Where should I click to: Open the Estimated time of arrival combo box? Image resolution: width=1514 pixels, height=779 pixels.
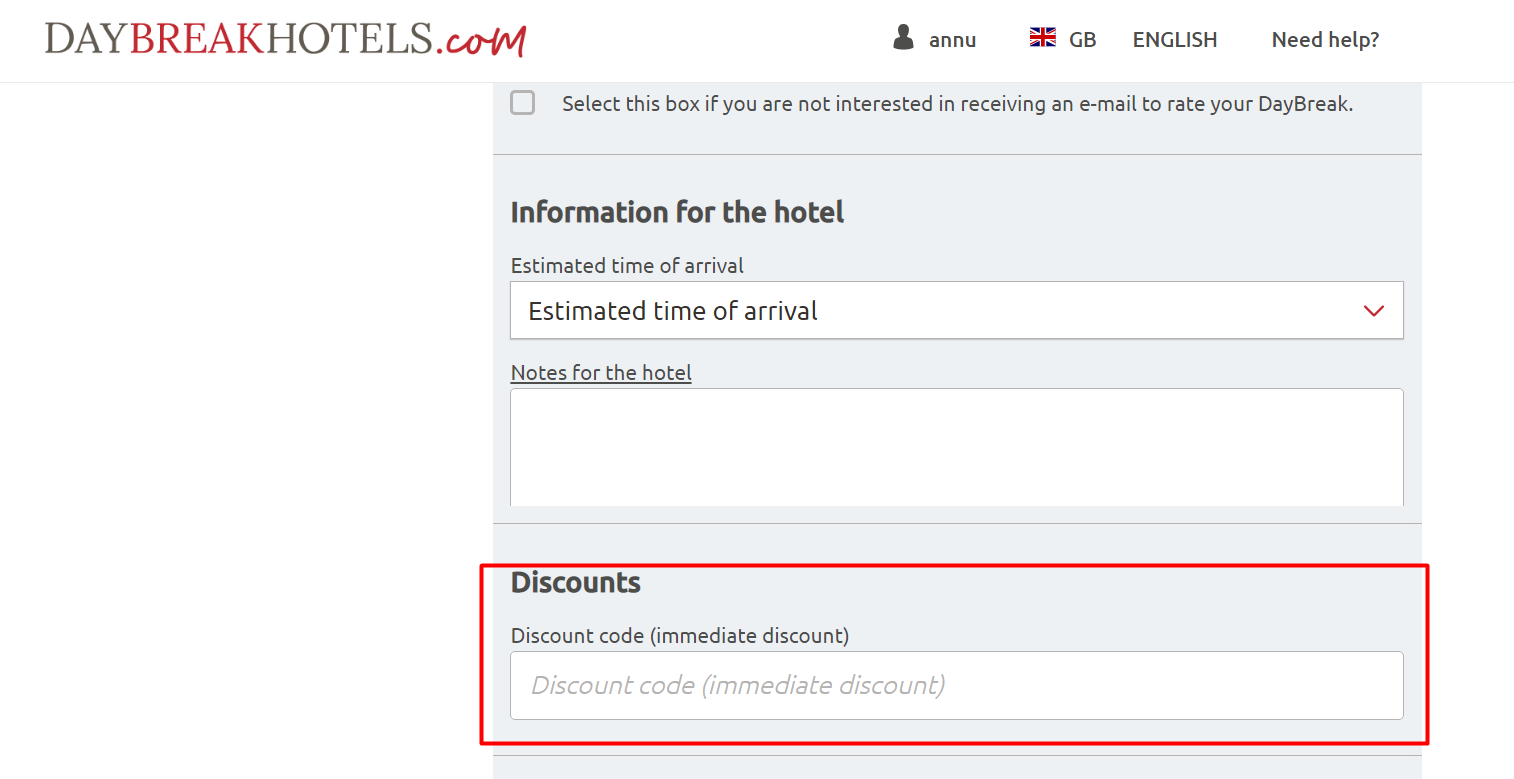click(956, 311)
